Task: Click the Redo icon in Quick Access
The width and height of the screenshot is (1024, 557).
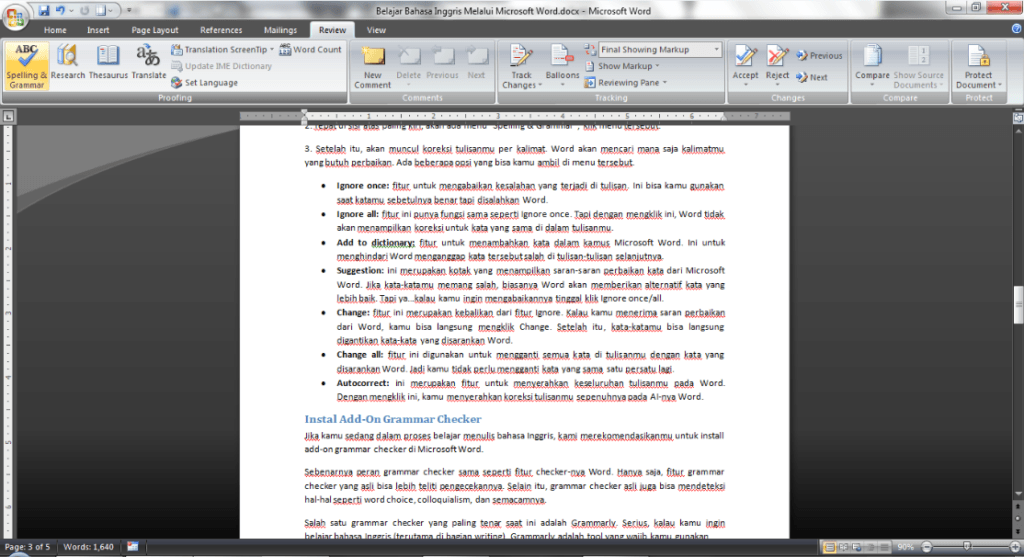Action: pyautogui.click(x=84, y=10)
